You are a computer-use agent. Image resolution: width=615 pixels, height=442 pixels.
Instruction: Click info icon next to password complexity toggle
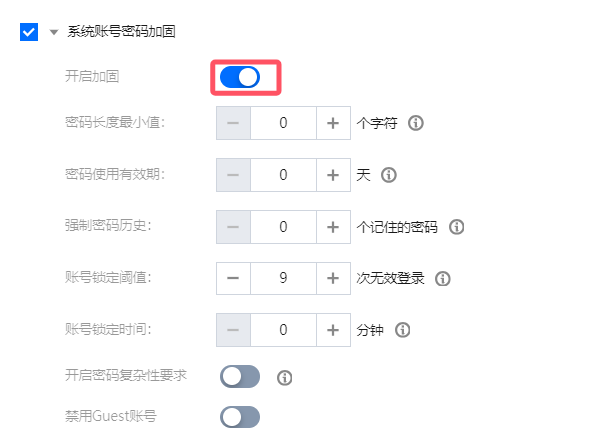(x=284, y=378)
